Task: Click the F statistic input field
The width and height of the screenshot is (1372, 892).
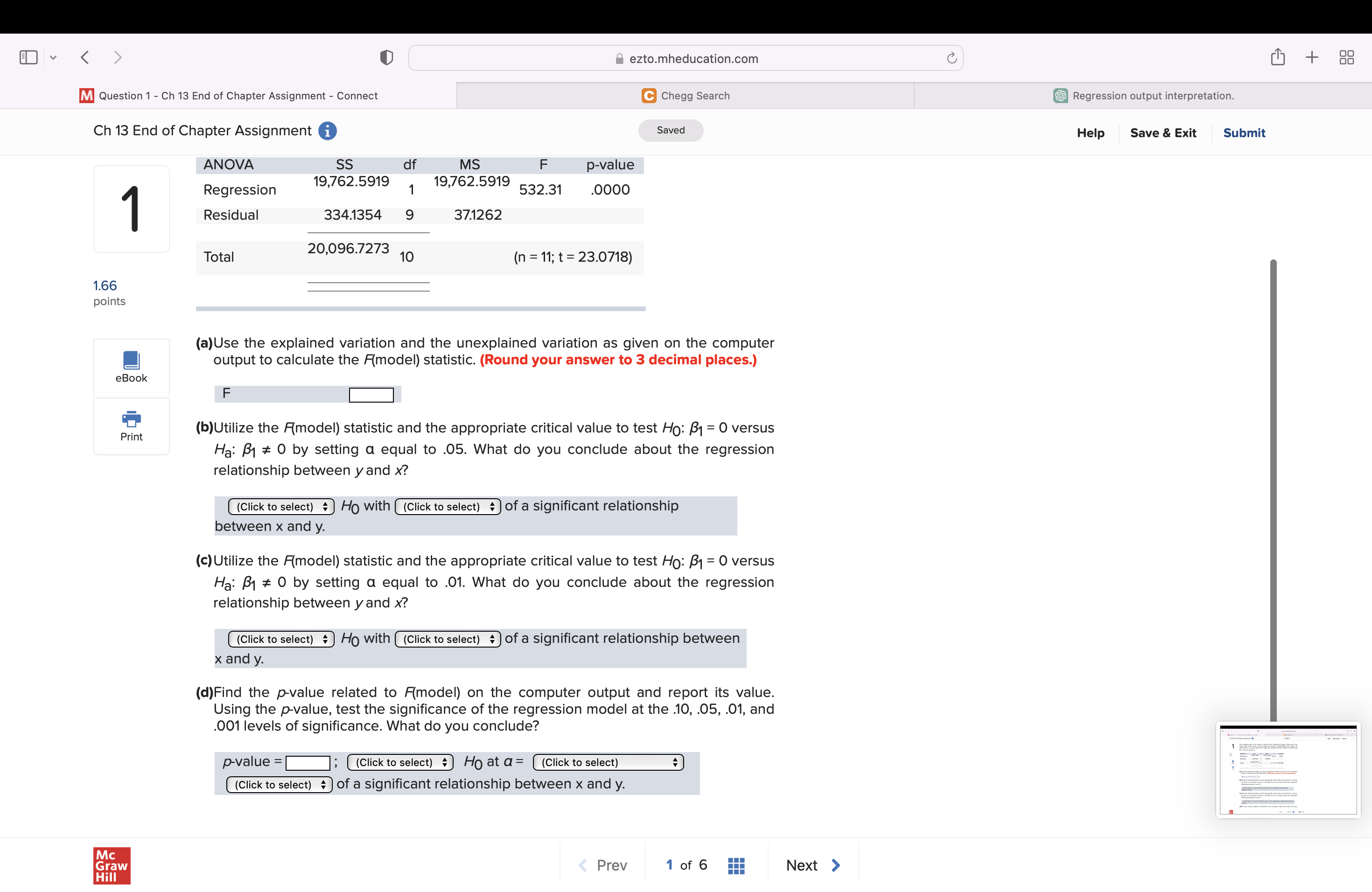Action: click(x=371, y=395)
